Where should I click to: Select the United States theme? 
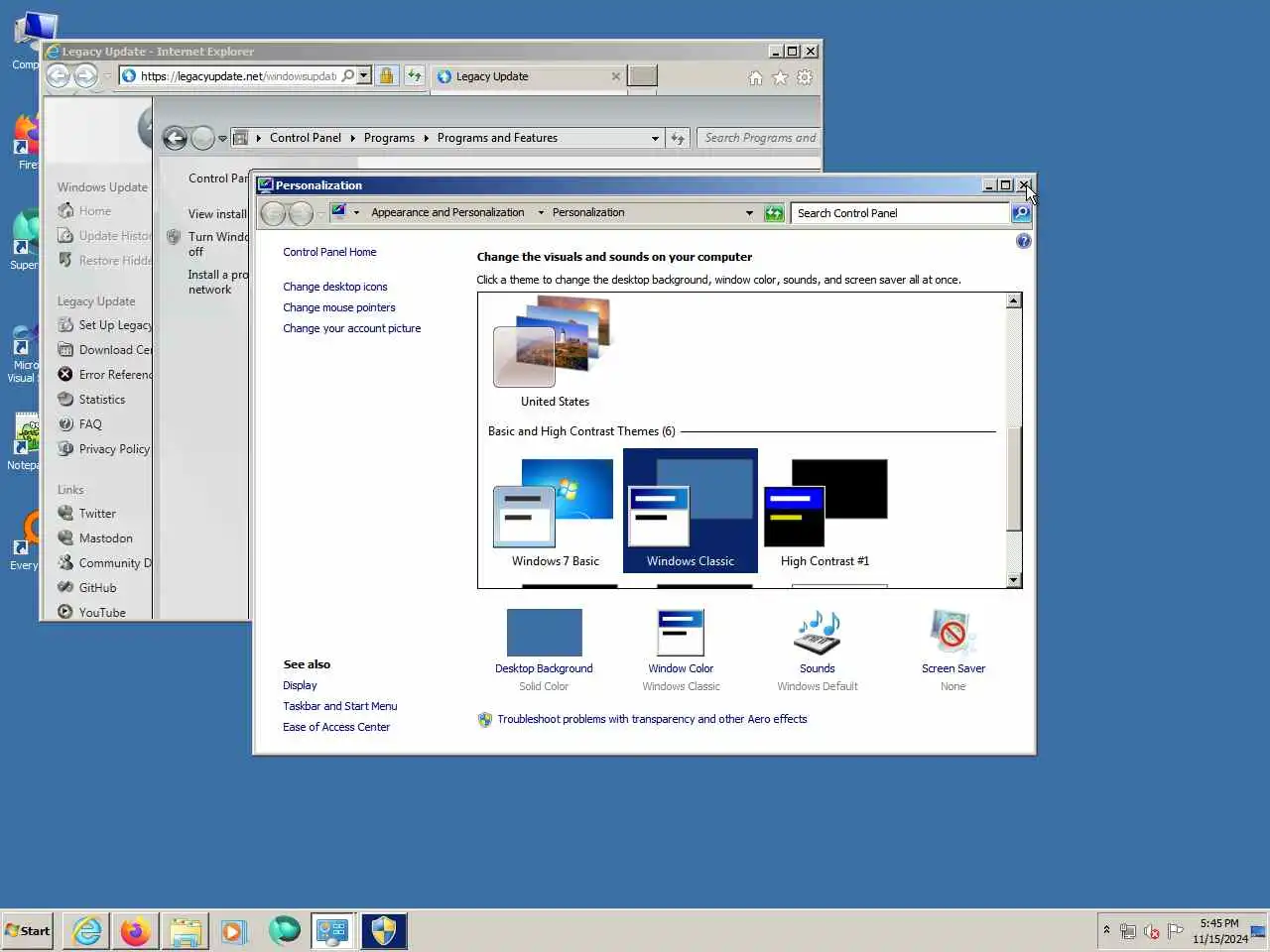point(555,352)
